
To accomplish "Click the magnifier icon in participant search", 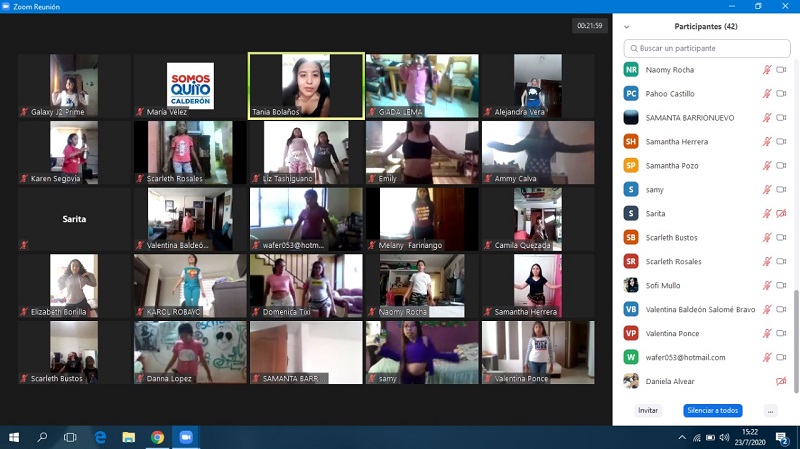I will 633,48.
